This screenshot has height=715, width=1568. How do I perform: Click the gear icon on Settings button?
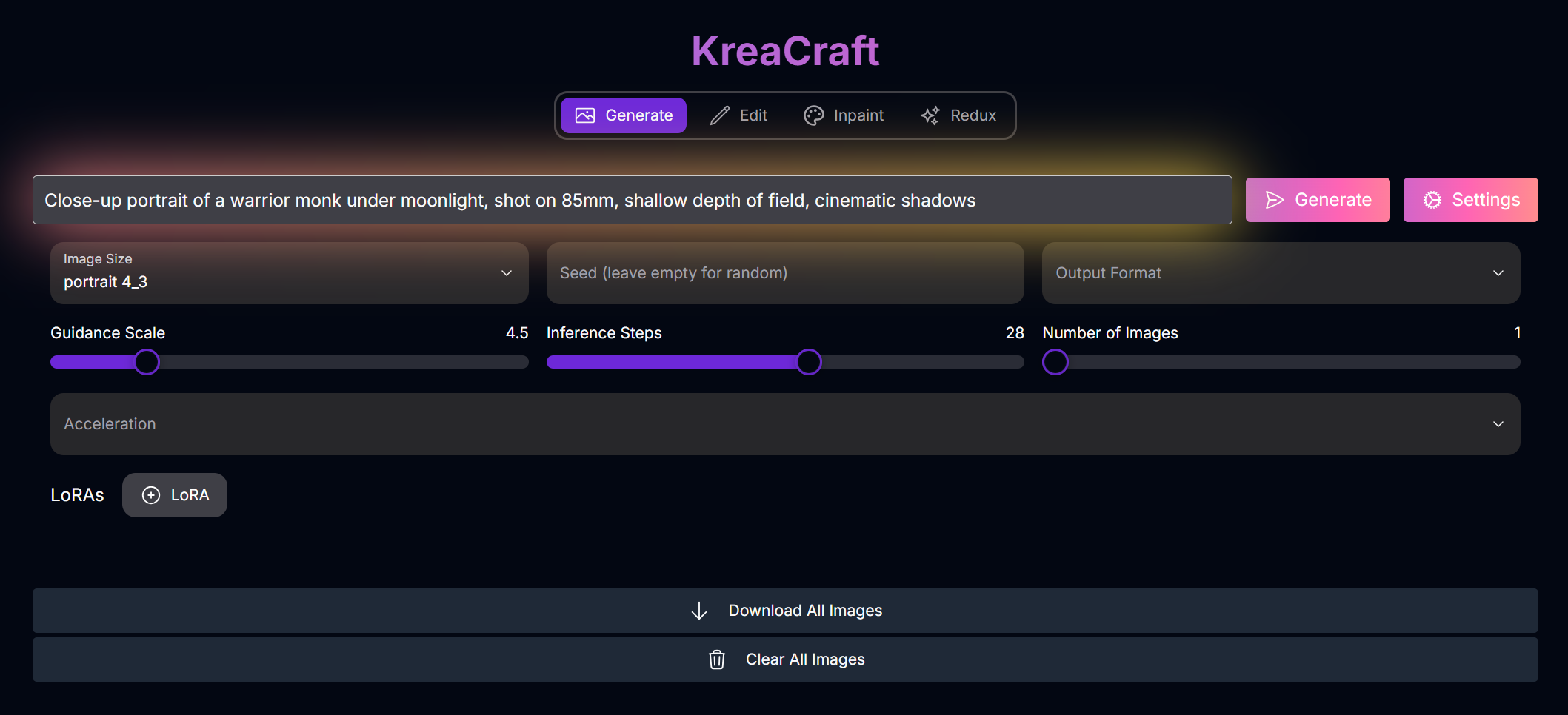click(1432, 200)
